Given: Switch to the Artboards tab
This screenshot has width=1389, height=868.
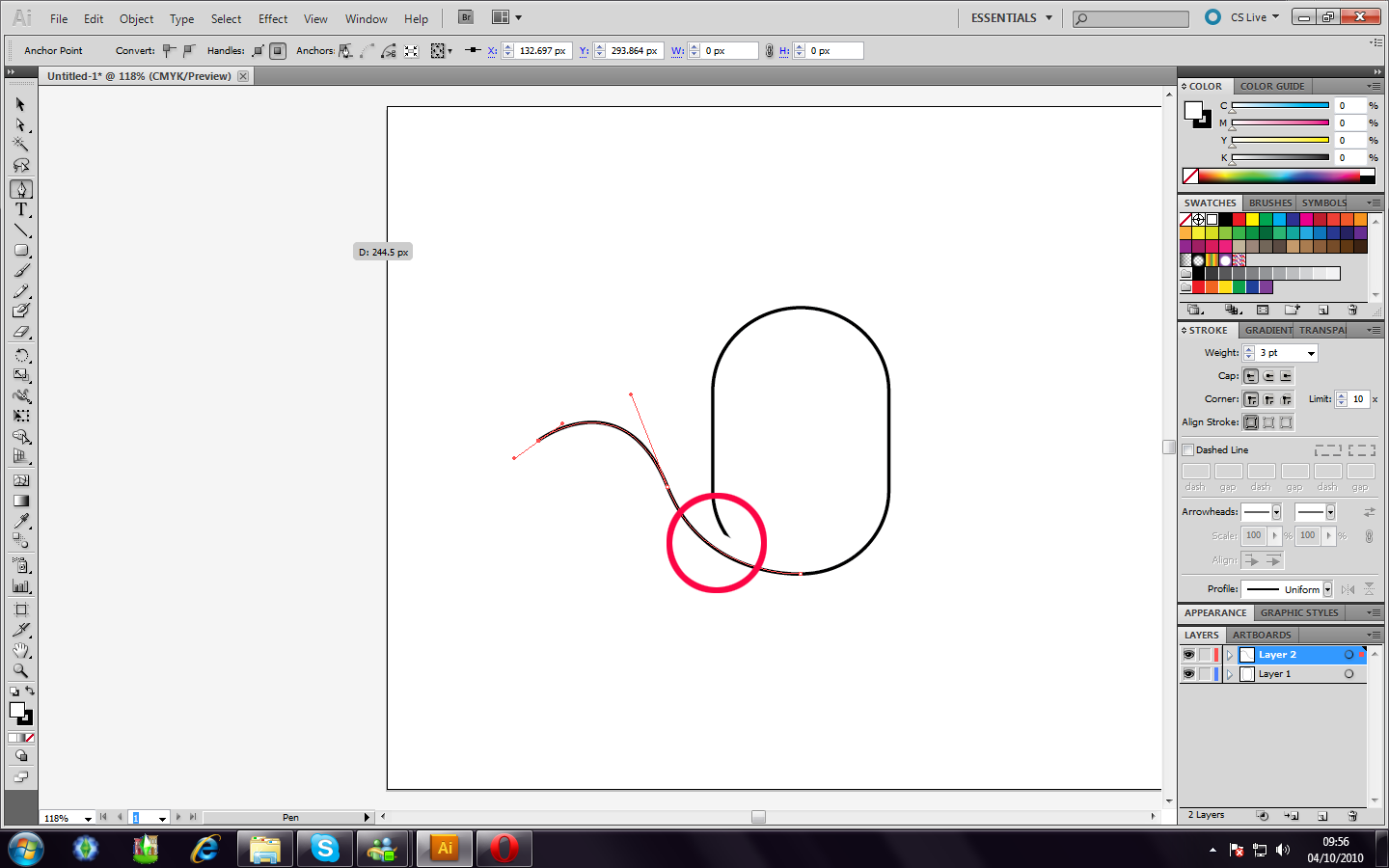Looking at the screenshot, I should (x=1261, y=635).
